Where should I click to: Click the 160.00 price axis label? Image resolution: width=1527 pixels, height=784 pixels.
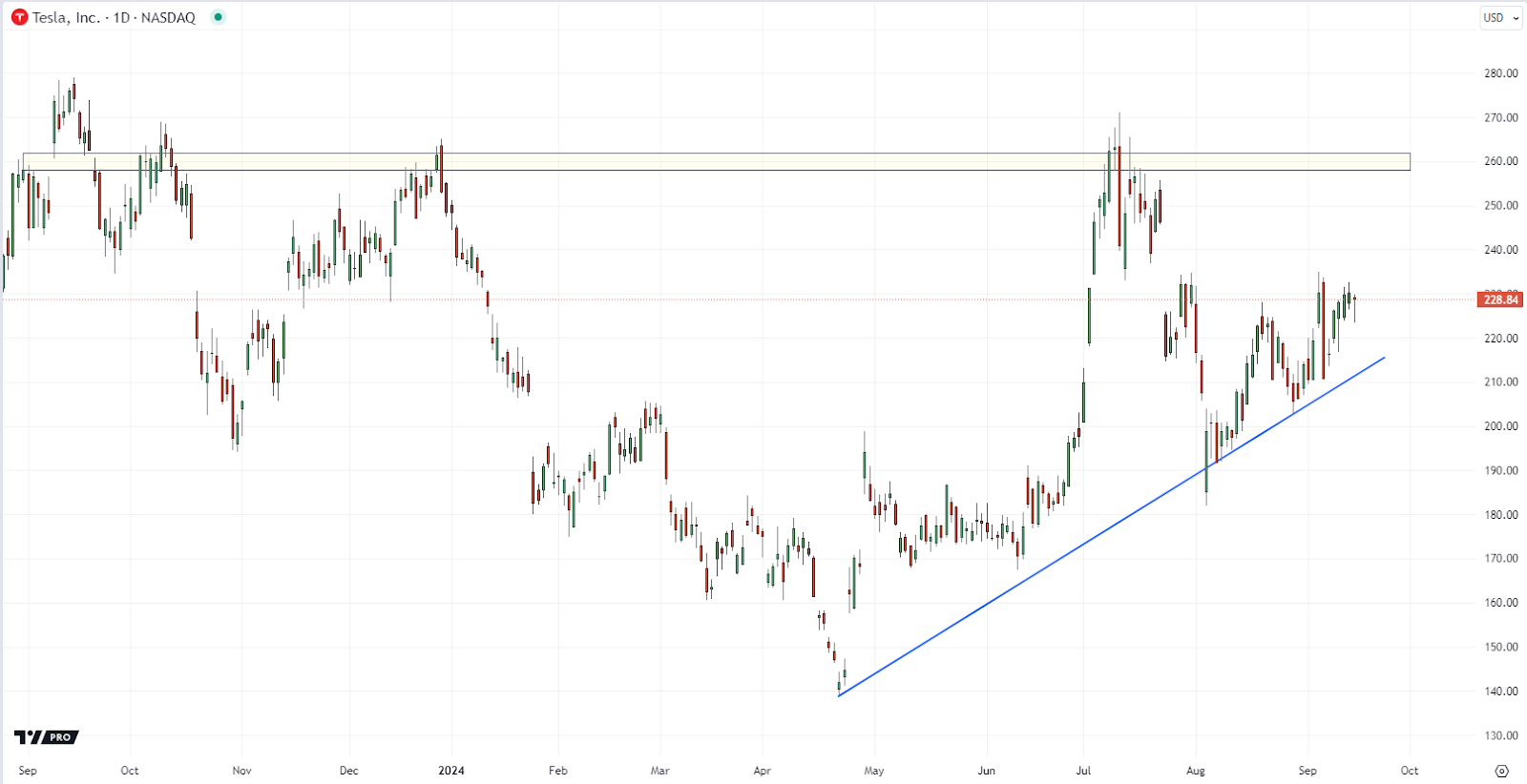[1501, 603]
